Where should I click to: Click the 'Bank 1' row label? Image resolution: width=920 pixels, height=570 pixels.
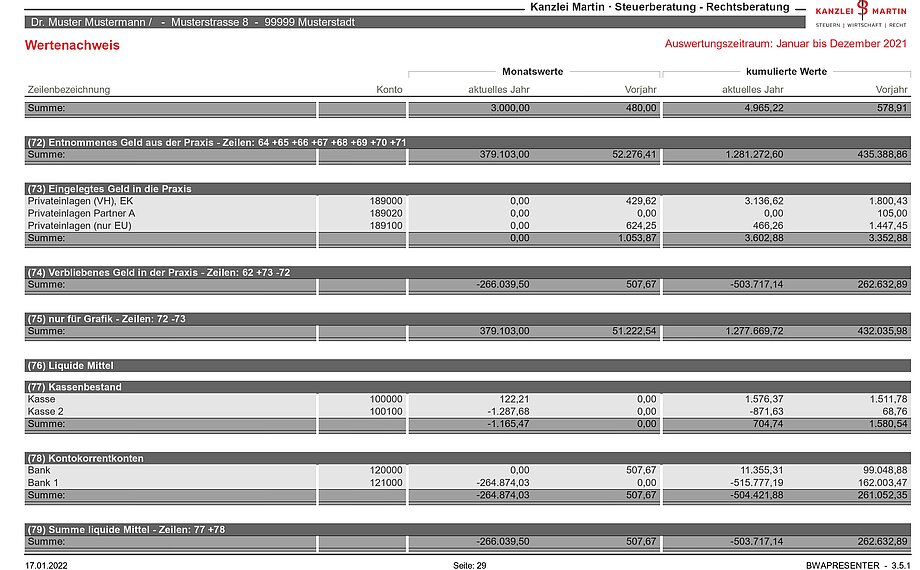tap(43, 483)
